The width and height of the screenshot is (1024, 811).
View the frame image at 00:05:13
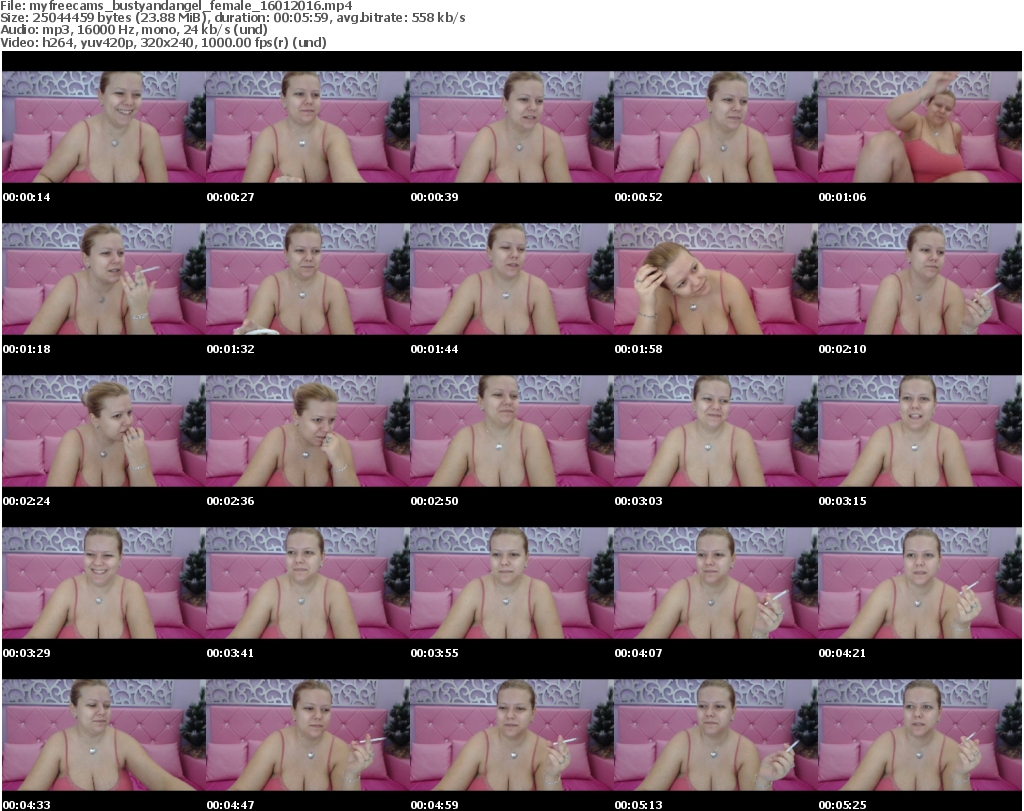(x=715, y=735)
